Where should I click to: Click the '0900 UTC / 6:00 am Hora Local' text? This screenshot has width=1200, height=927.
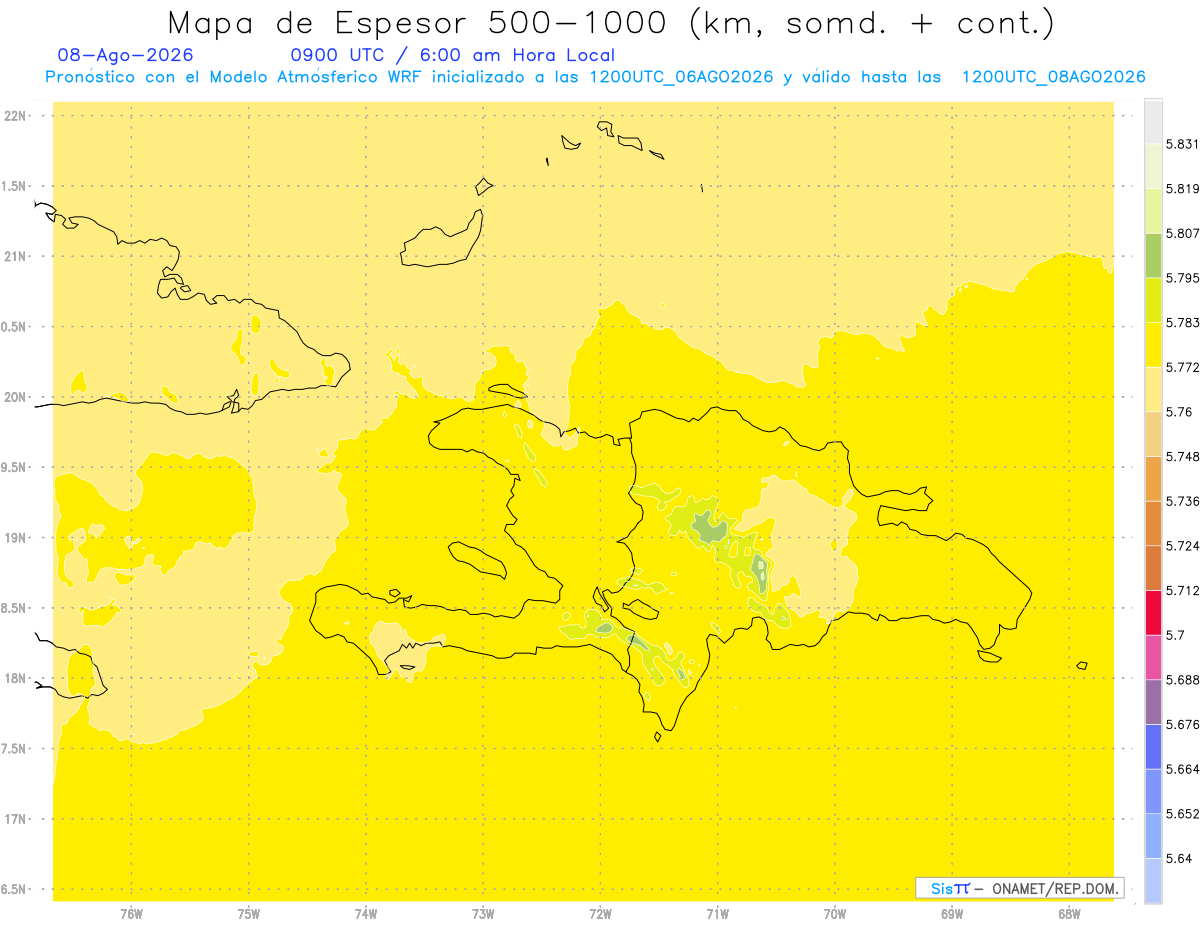point(453,56)
